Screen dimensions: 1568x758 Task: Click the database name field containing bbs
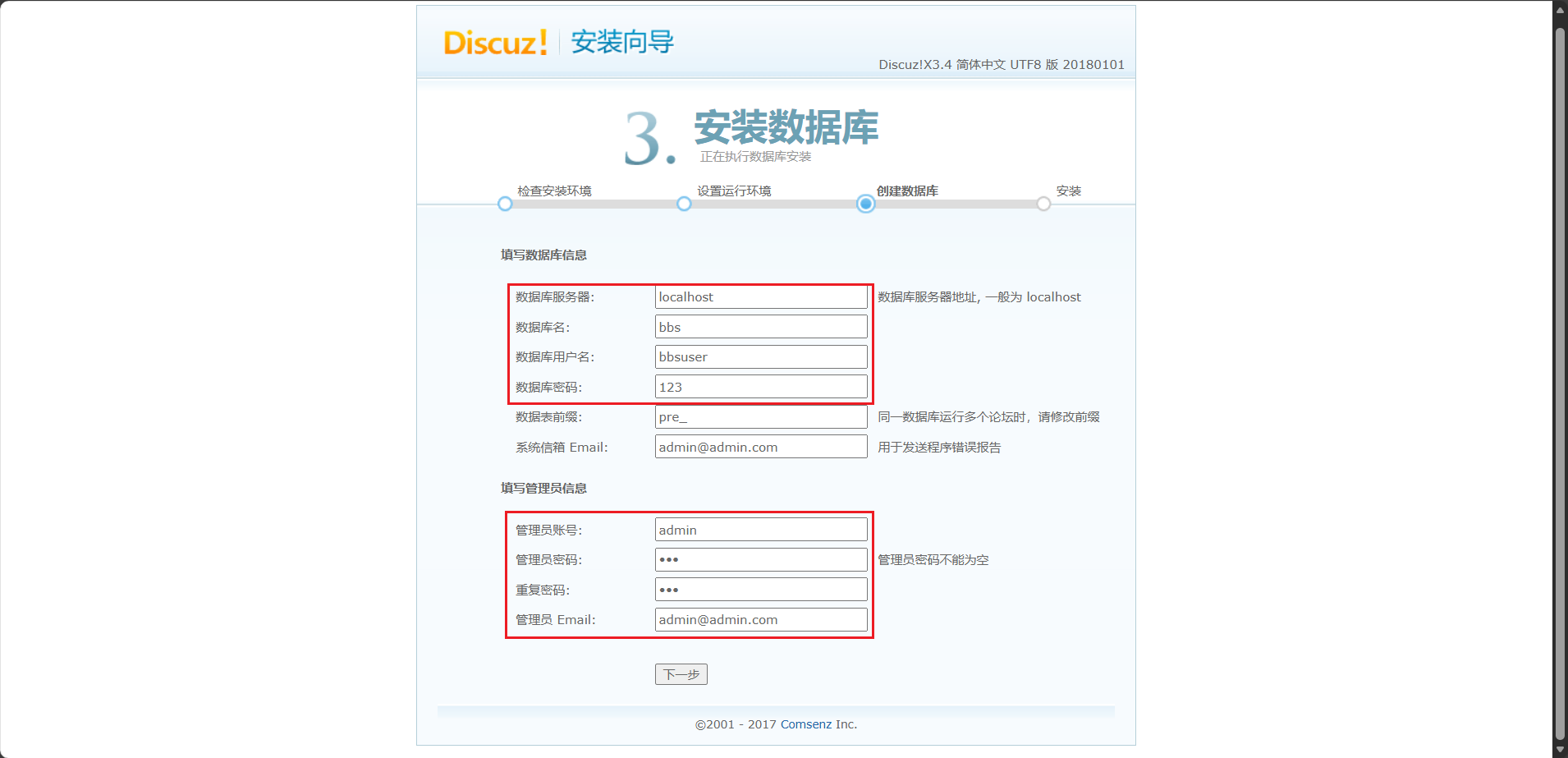pos(761,327)
